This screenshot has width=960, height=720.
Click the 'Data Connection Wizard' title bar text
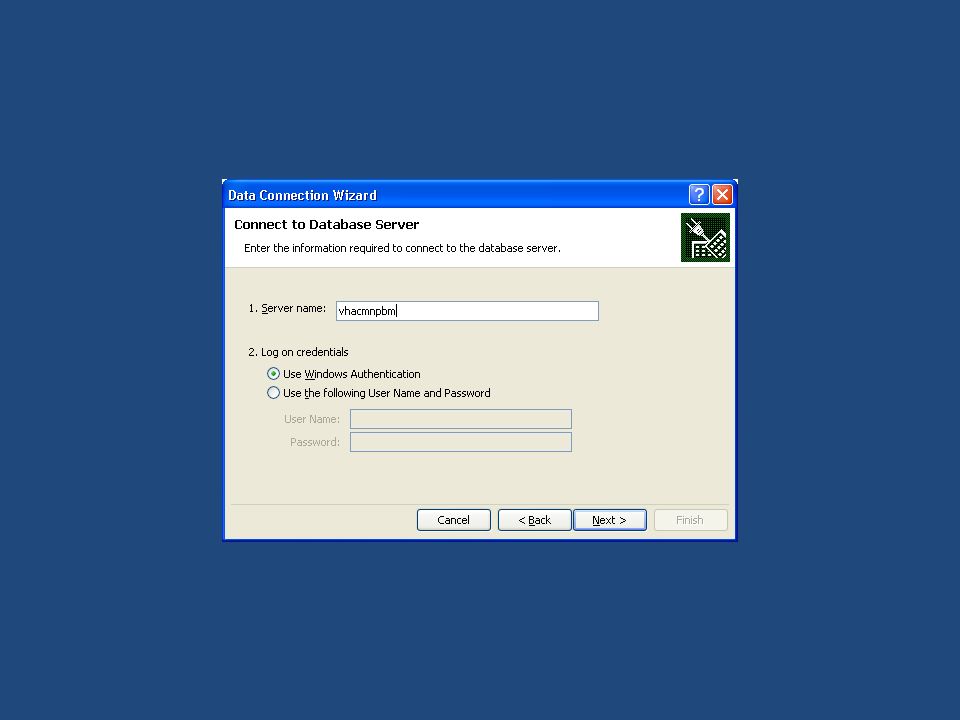[302, 195]
